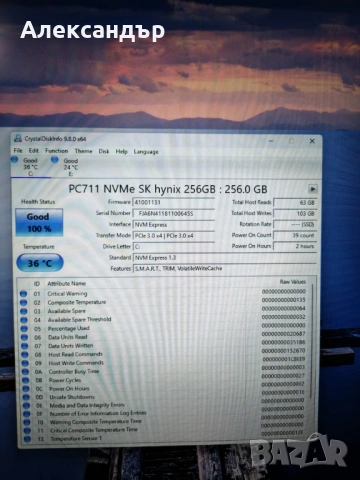Image resolution: width=360 pixels, height=480 pixels.
Task: Click the Power On Count value 39 count
Action: tap(295, 235)
